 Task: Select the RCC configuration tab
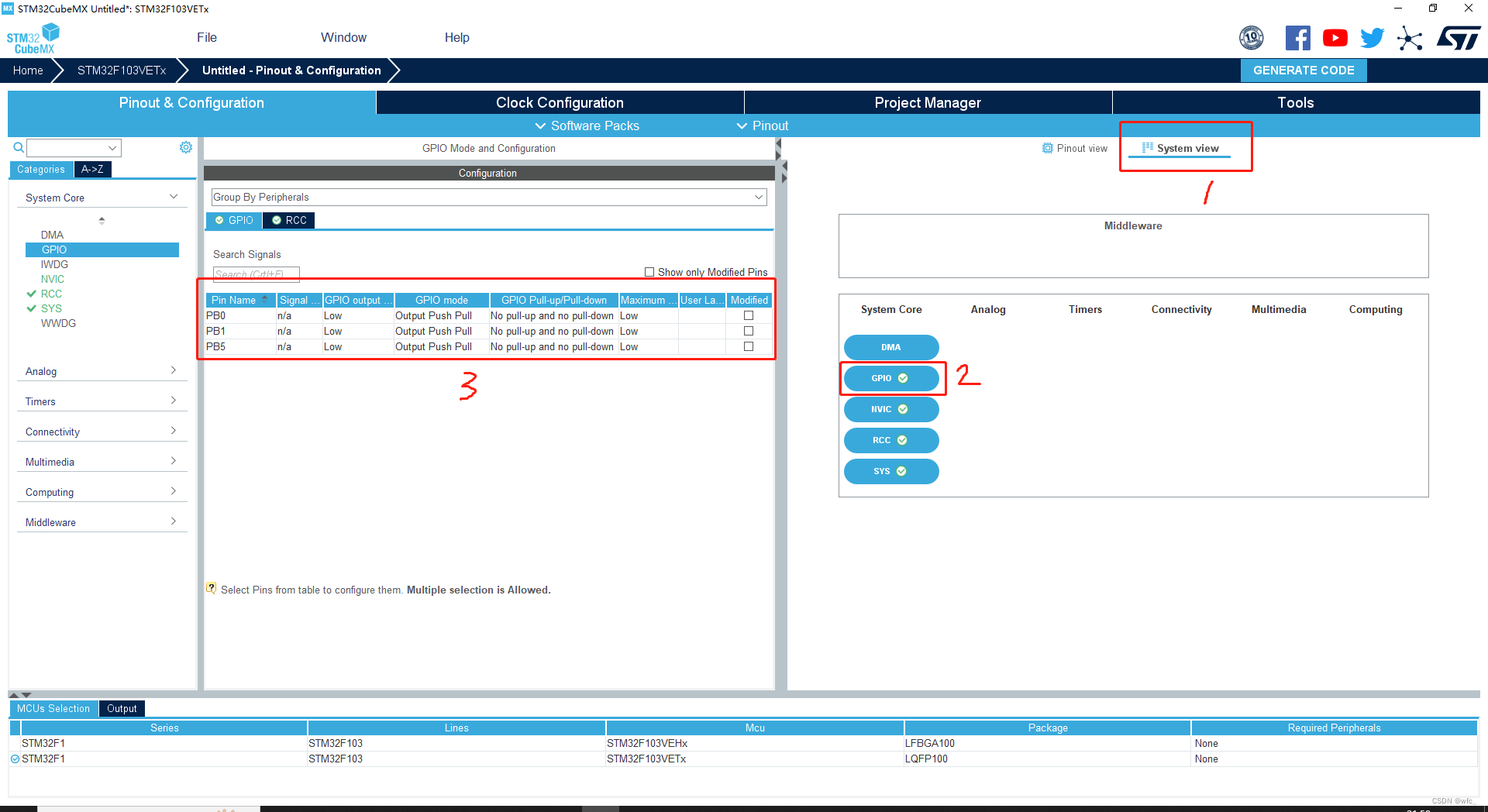(x=289, y=220)
